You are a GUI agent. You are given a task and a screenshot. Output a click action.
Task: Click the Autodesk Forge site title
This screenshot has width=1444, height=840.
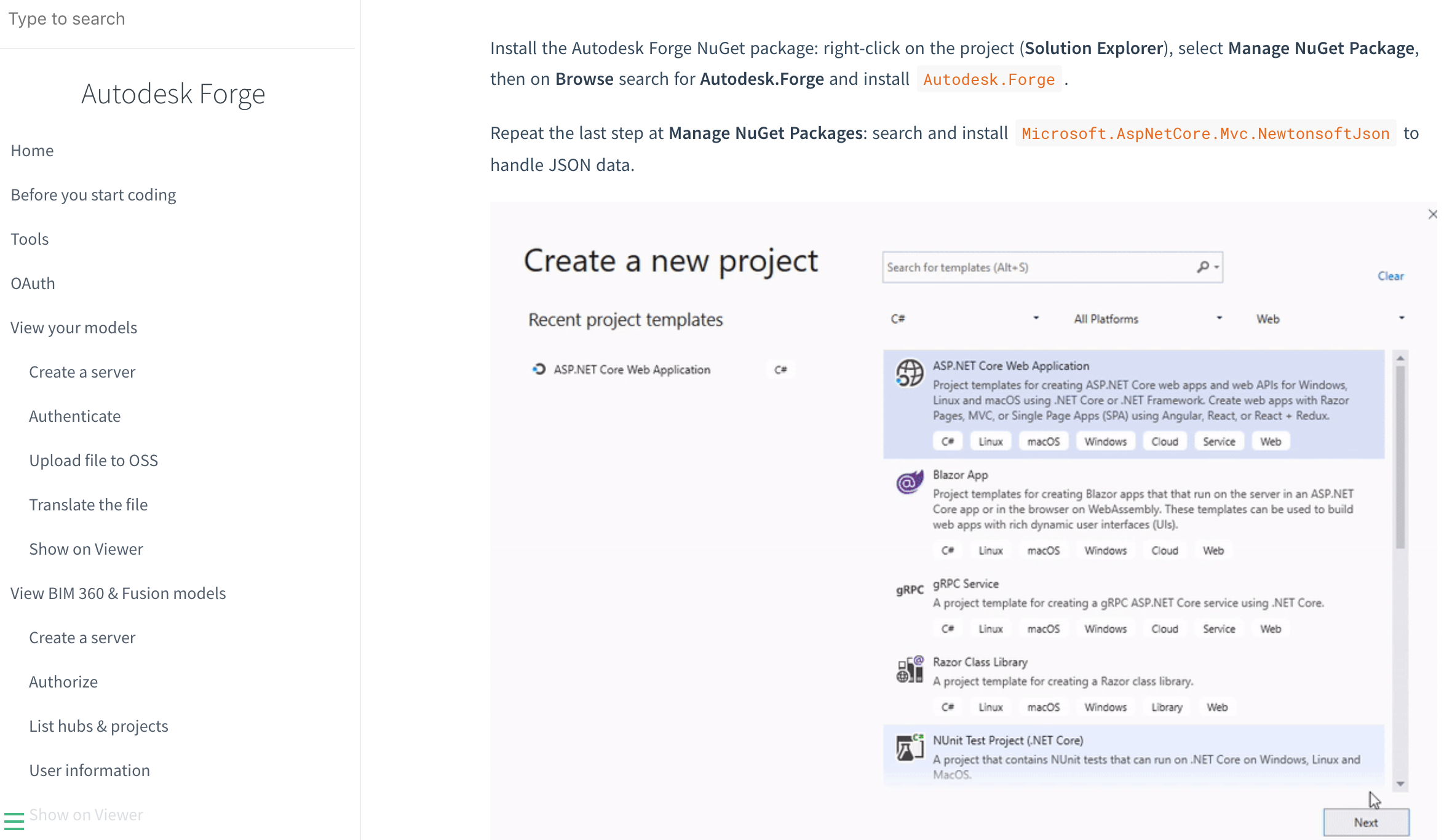click(173, 94)
